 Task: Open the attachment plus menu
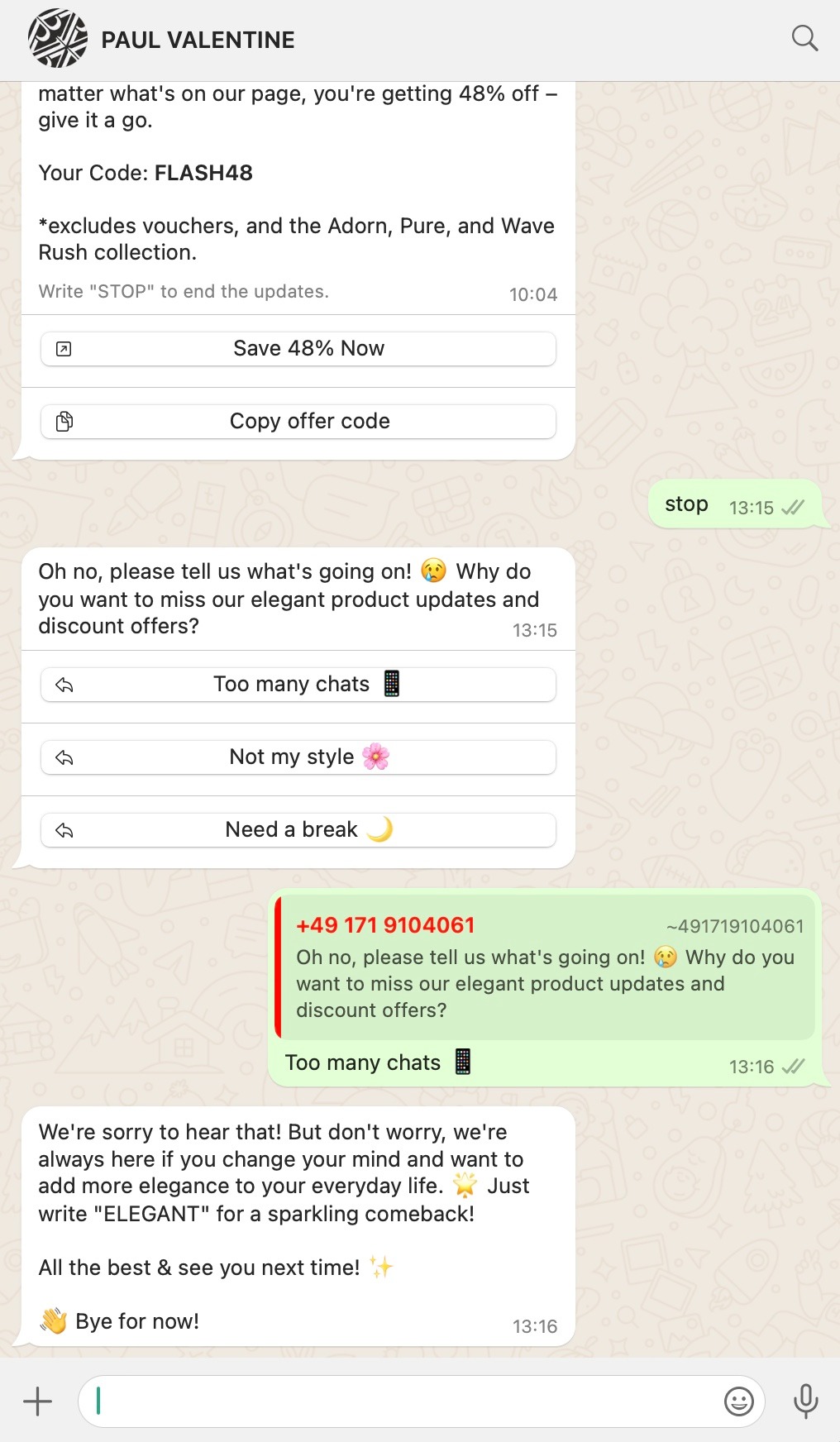37,1401
